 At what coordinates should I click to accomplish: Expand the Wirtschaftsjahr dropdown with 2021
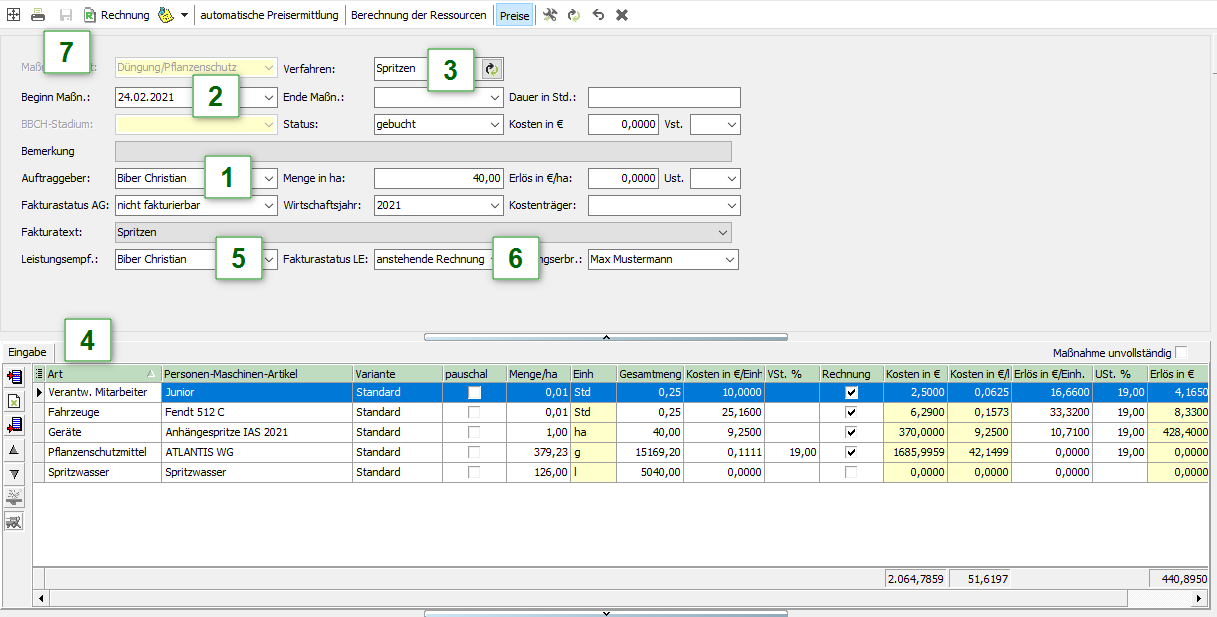496,205
